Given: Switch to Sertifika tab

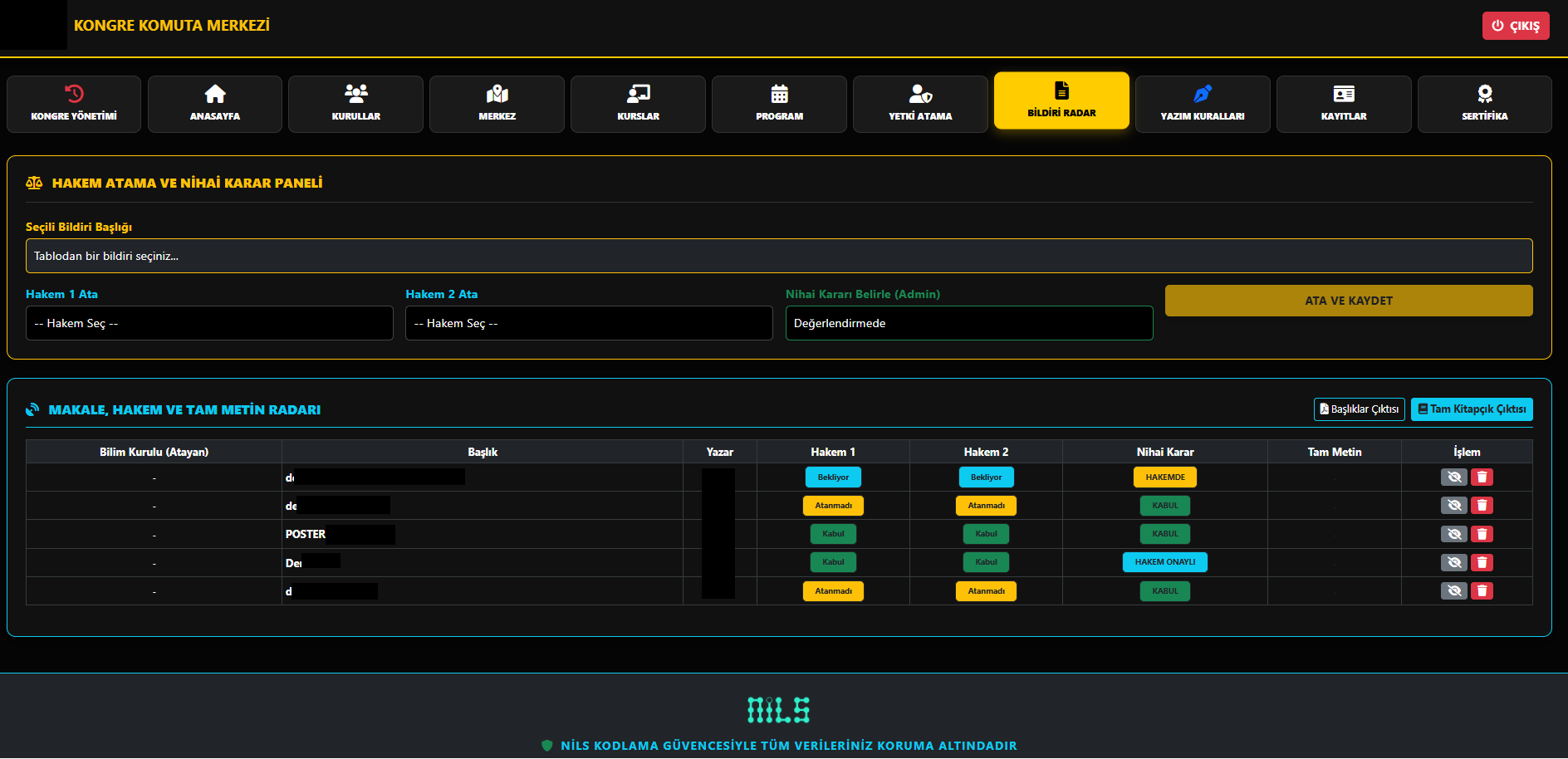Looking at the screenshot, I should click(x=1484, y=104).
